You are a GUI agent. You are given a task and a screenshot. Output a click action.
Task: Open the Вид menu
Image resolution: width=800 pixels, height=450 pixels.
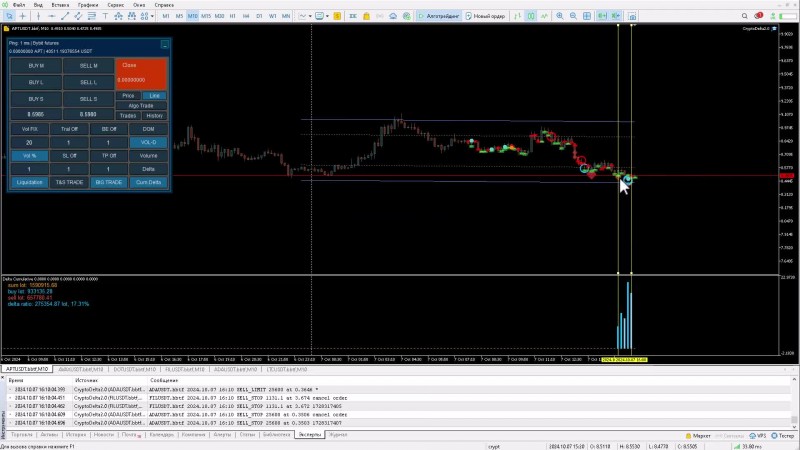click(38, 5)
